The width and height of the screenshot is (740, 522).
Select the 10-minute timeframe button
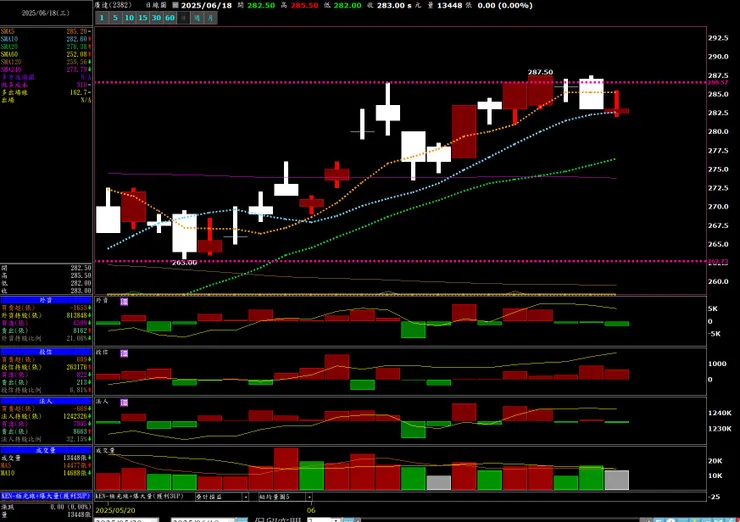129,18
